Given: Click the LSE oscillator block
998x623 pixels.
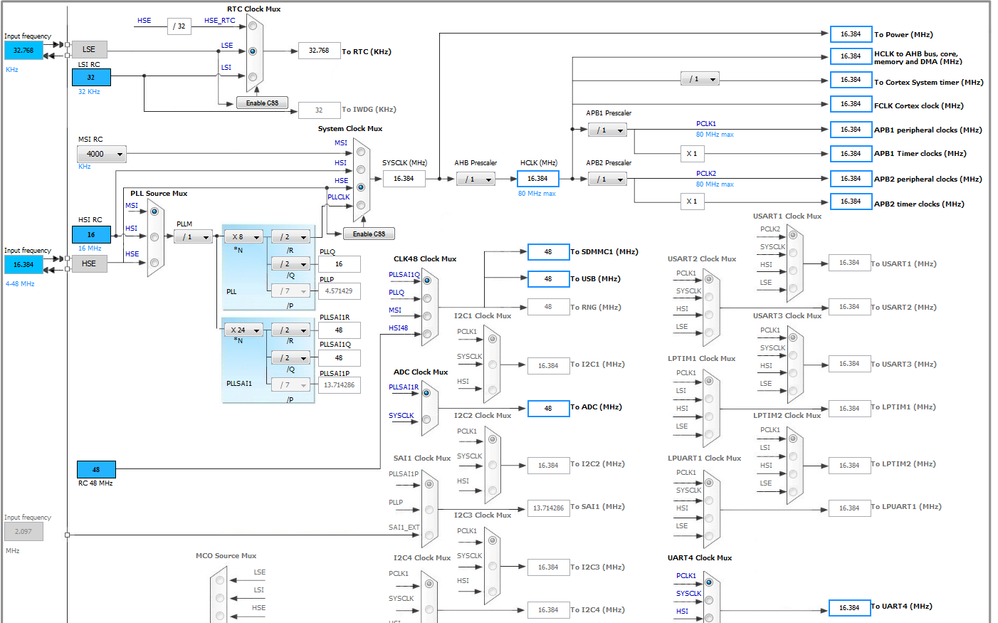Looking at the screenshot, I should pos(89,49).
